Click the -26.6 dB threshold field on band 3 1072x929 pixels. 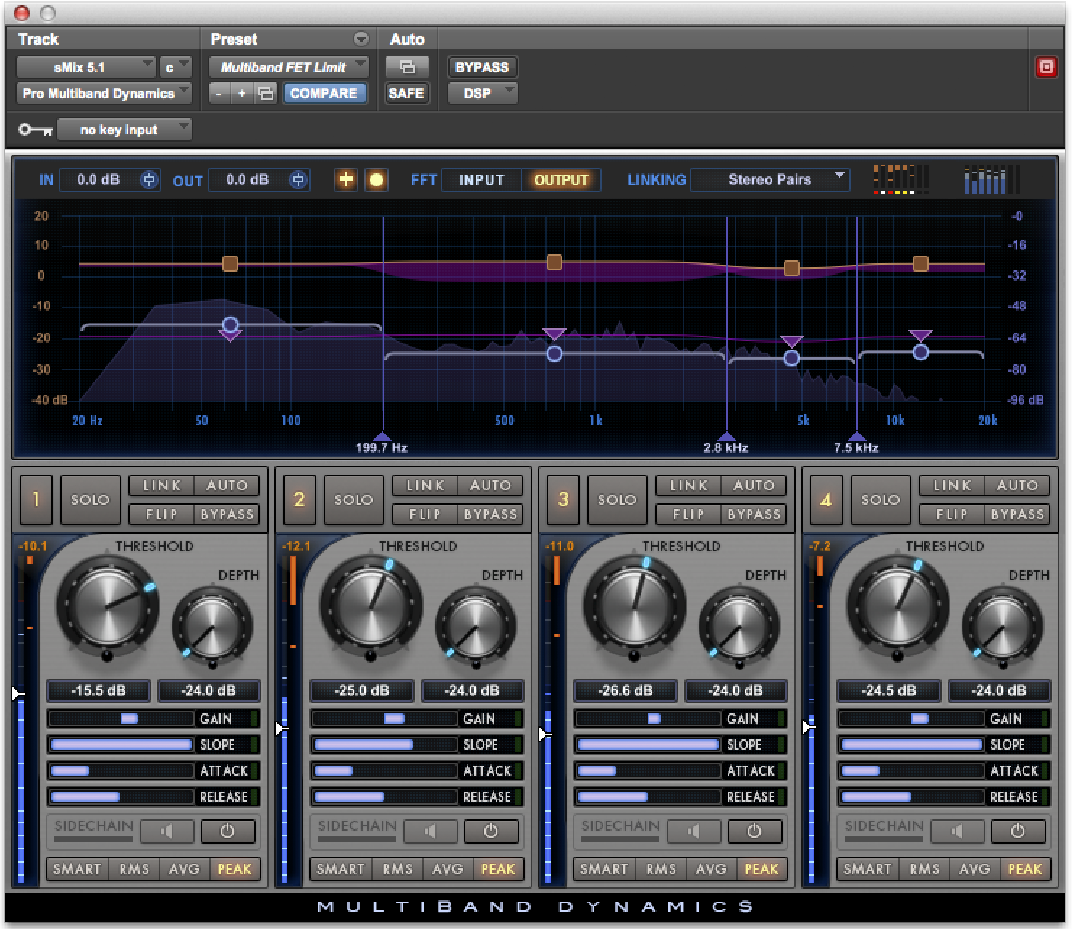click(625, 690)
